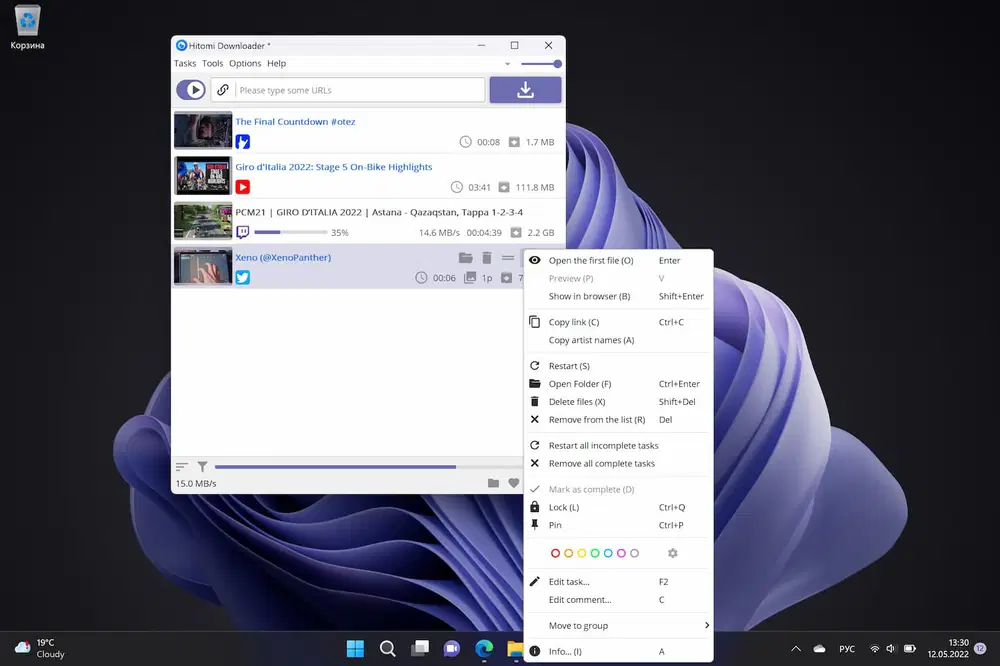Open color label settings gear

coord(672,553)
